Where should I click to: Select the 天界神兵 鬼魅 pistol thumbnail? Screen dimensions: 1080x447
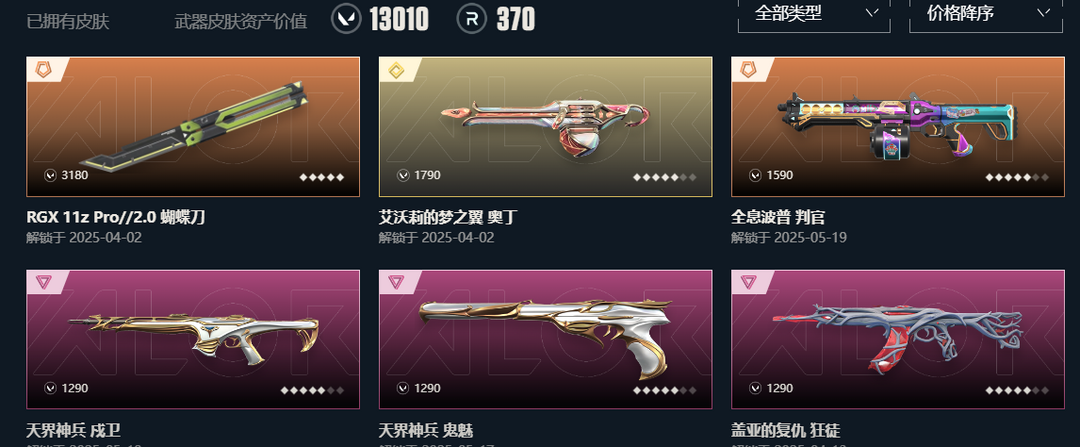(x=546, y=339)
